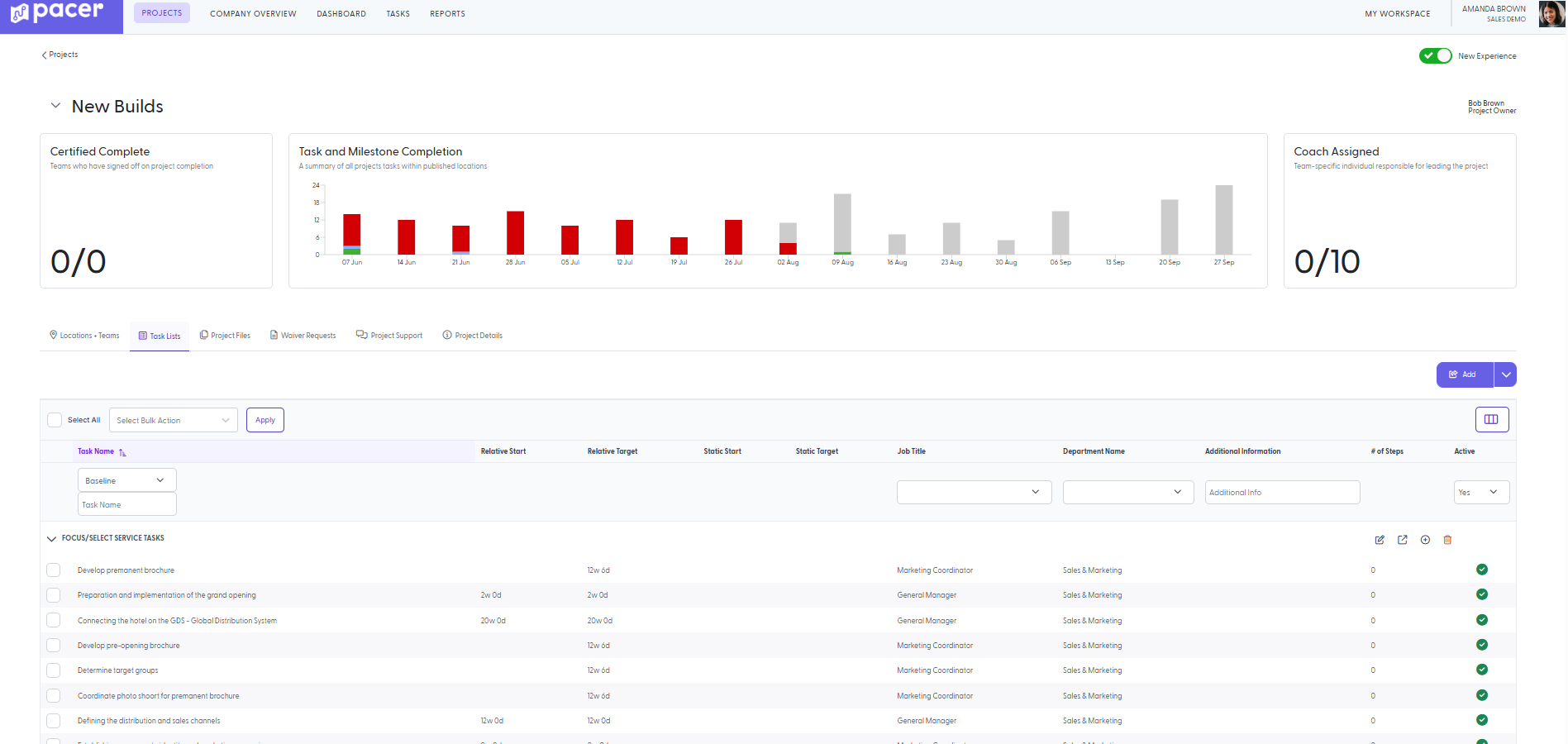The image size is (1568, 744).
Task: Collapse the Focus/Select Service Tasks group
Action: pyautogui.click(x=51, y=539)
